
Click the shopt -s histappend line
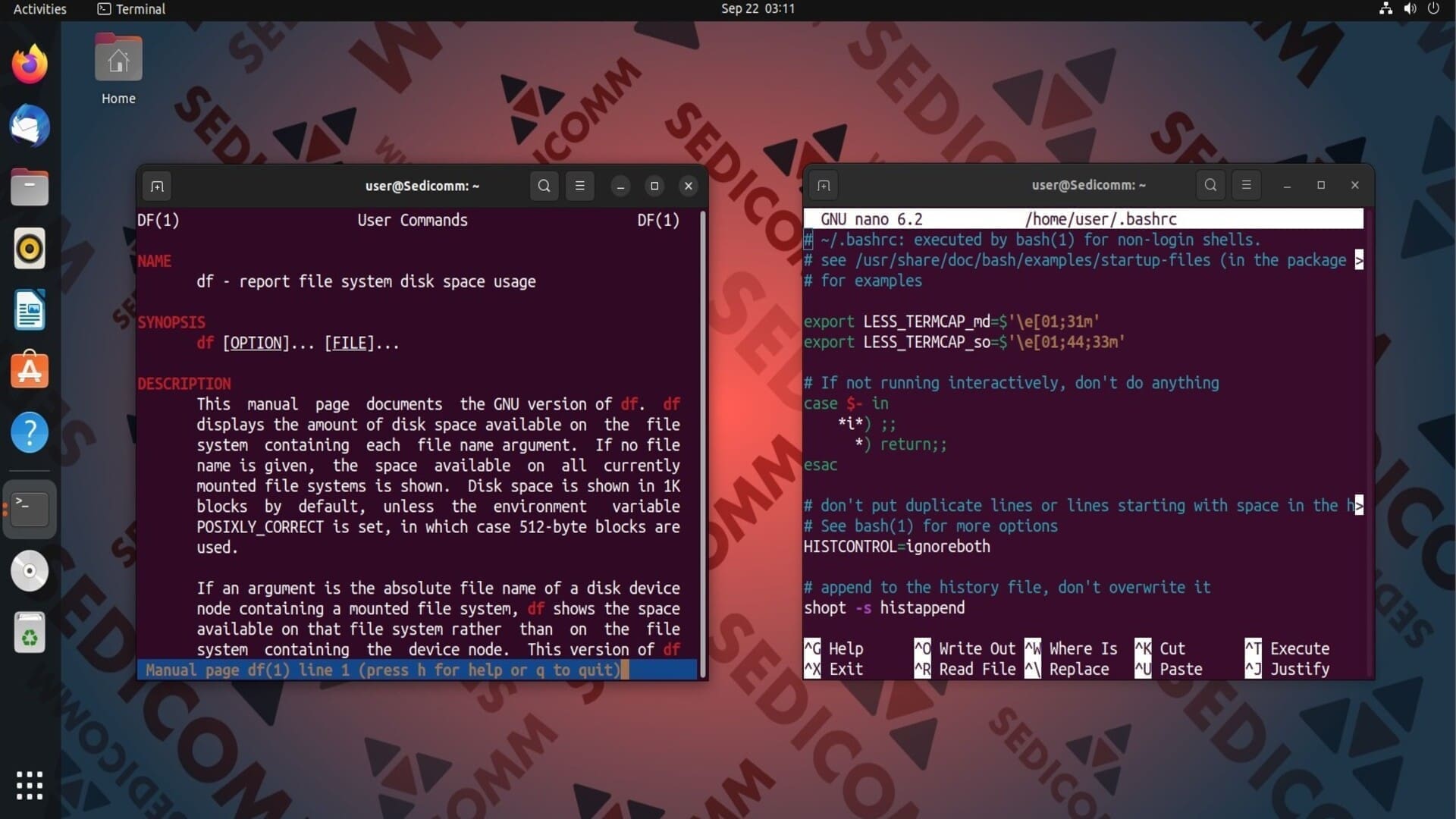pyautogui.click(x=884, y=608)
